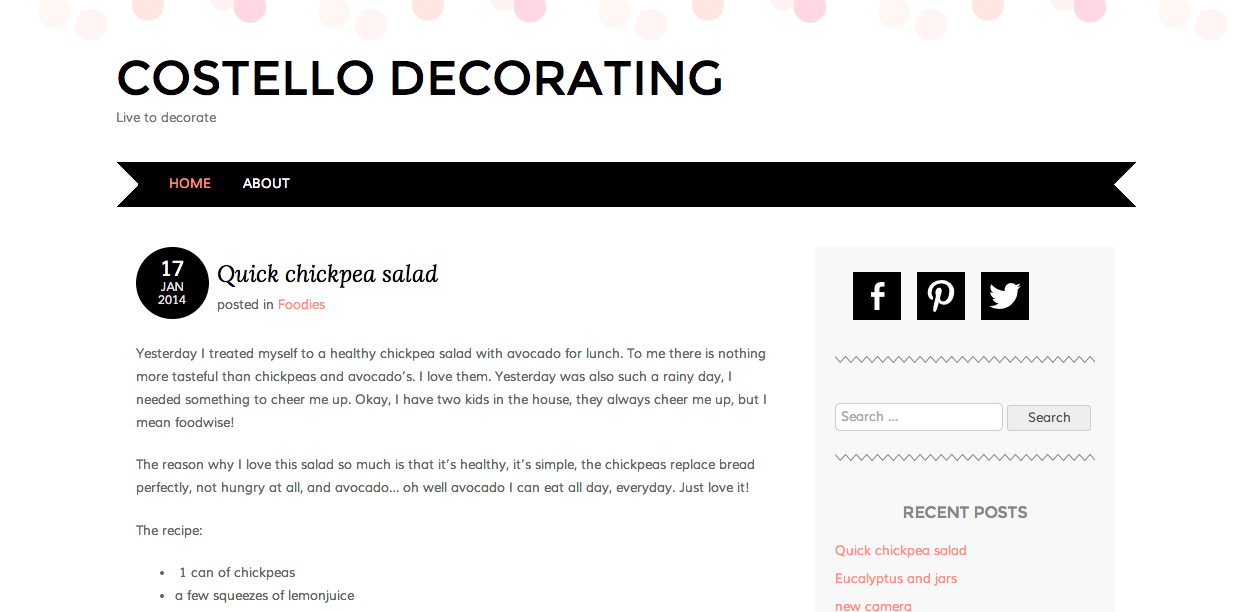Open the Pinterest social icon

click(941, 296)
